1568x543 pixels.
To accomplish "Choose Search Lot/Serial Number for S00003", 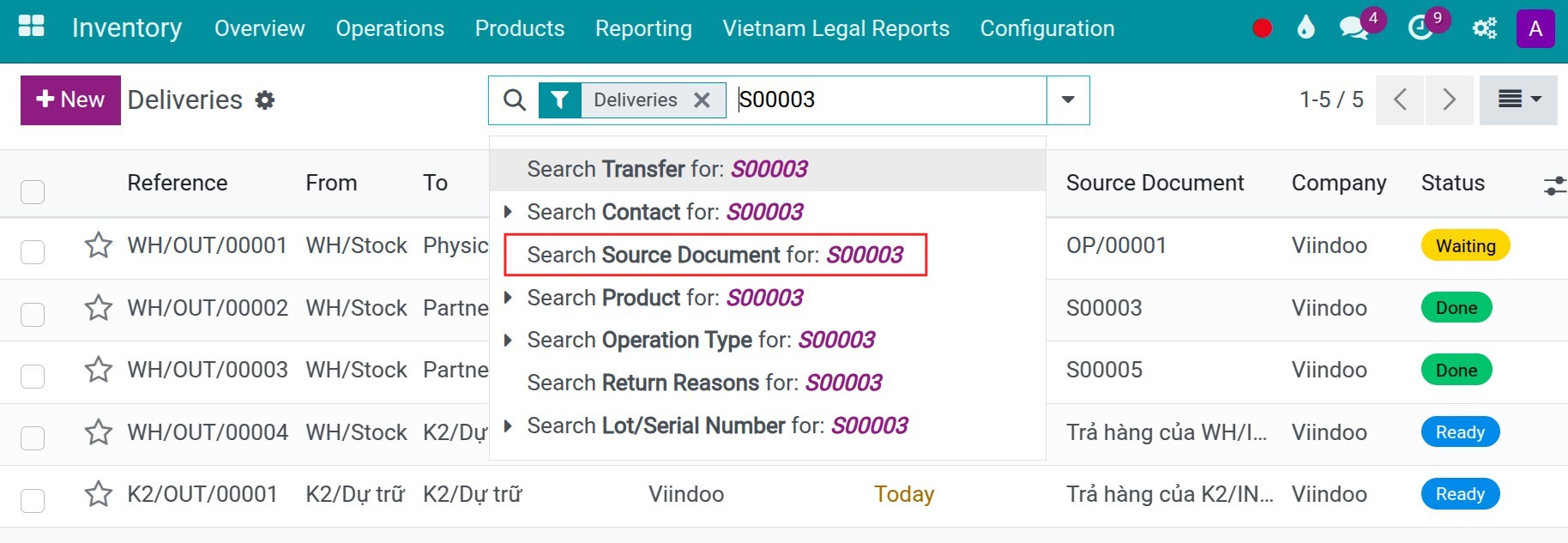I will click(768, 425).
